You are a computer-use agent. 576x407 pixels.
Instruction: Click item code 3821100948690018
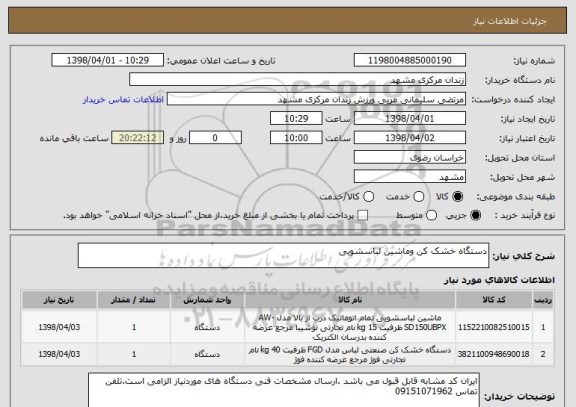pos(494,354)
